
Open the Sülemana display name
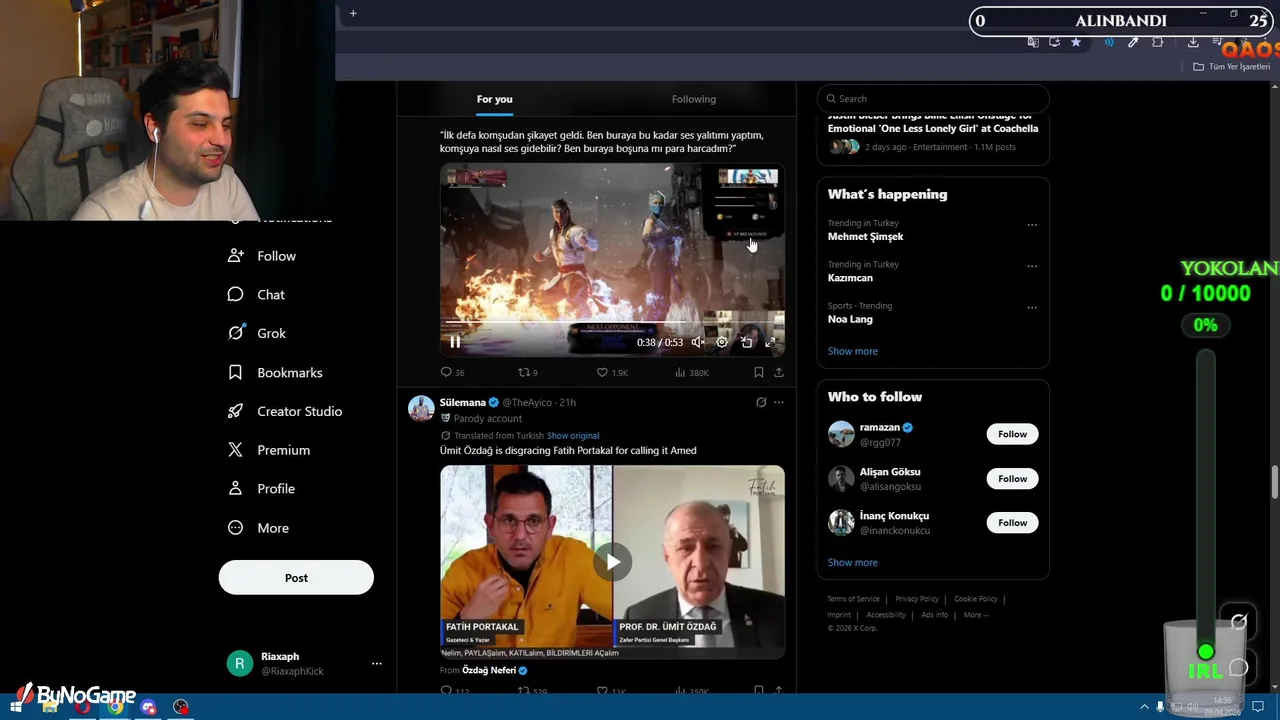462,402
